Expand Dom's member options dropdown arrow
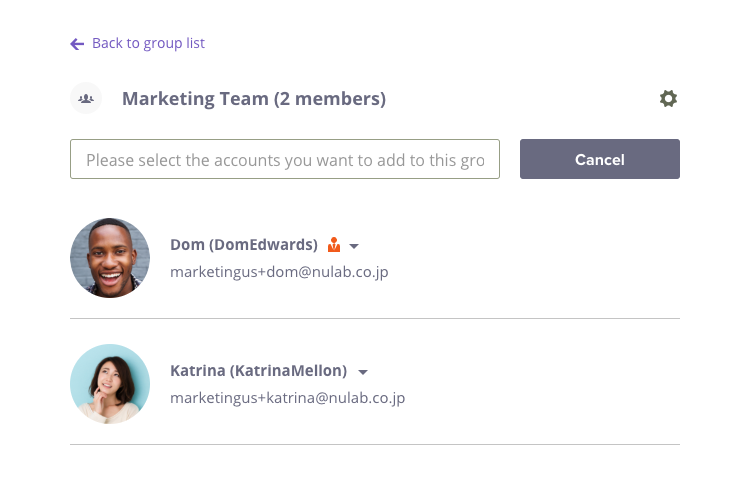 [x=354, y=246]
